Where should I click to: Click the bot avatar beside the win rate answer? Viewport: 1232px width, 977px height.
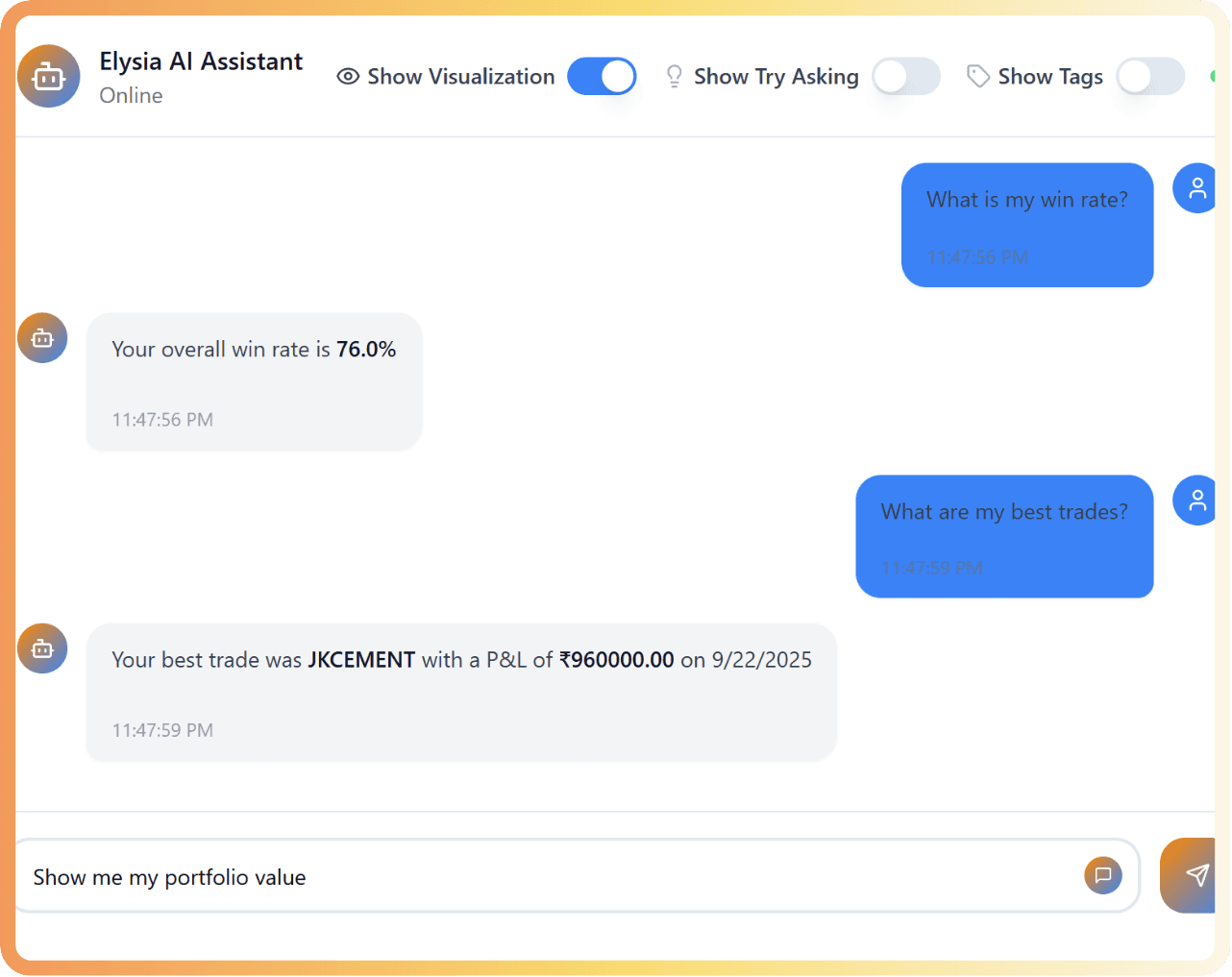pos(42,338)
